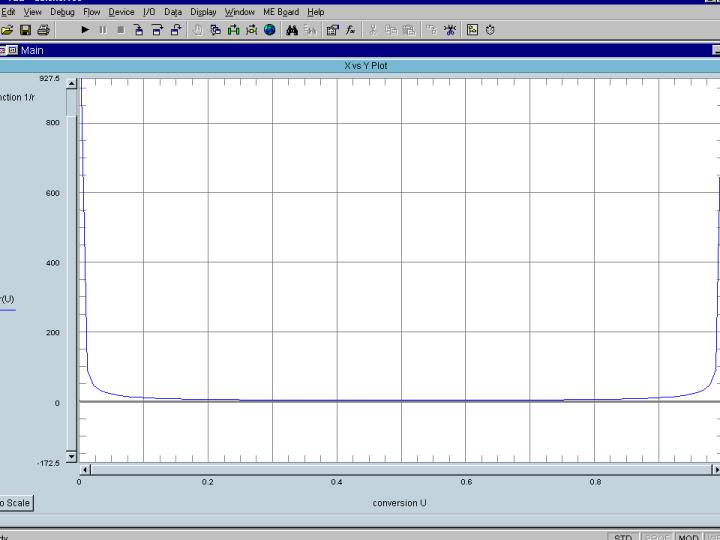720x540 pixels.
Task: Click the globe icon in toolbar
Action: pos(270,30)
